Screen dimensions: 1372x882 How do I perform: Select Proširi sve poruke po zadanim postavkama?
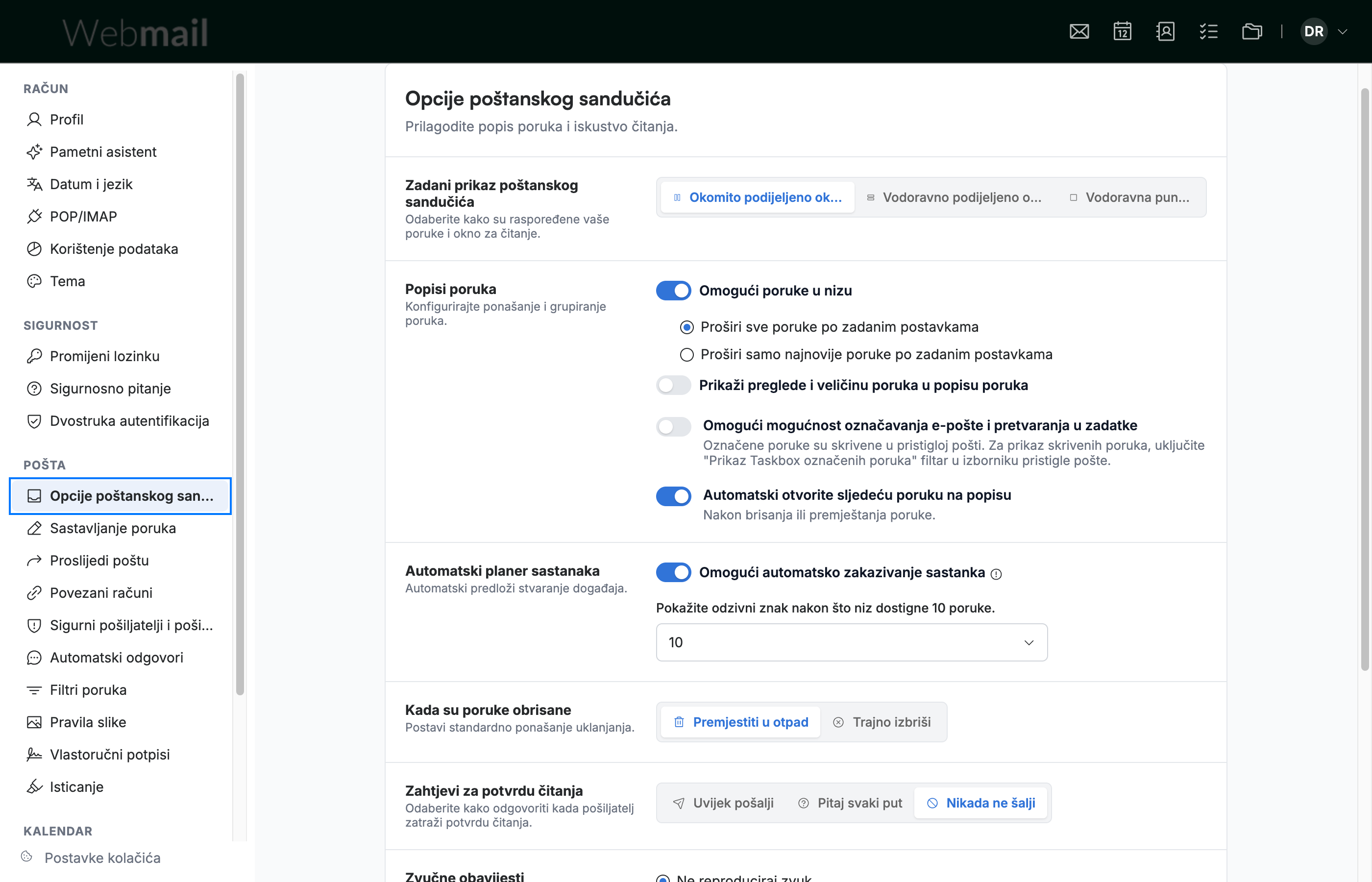coord(686,327)
